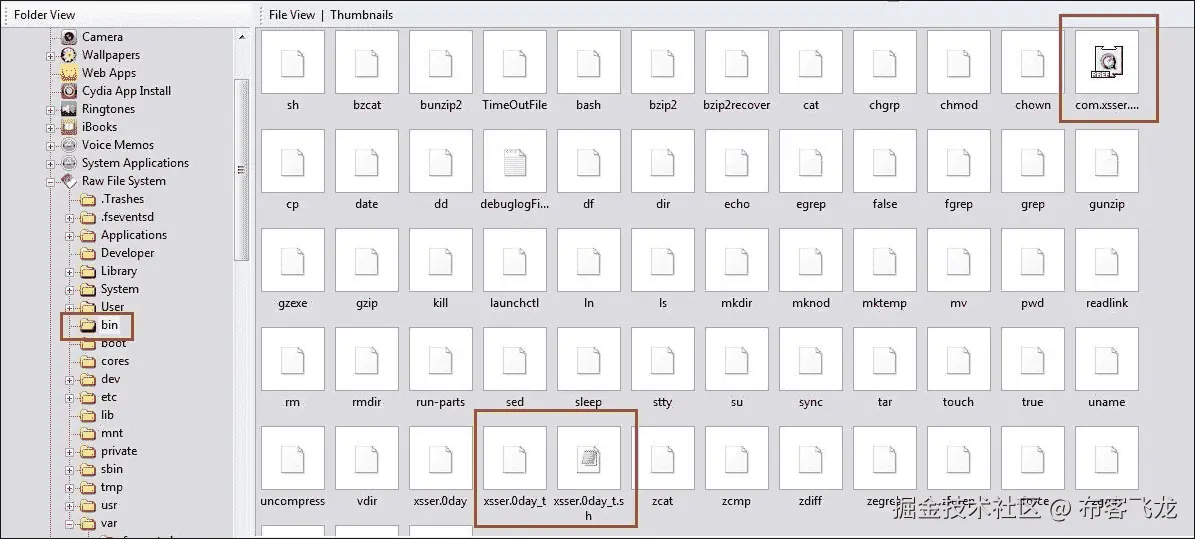
Task: Switch to the Thumbnails tab
Action: coord(362,14)
